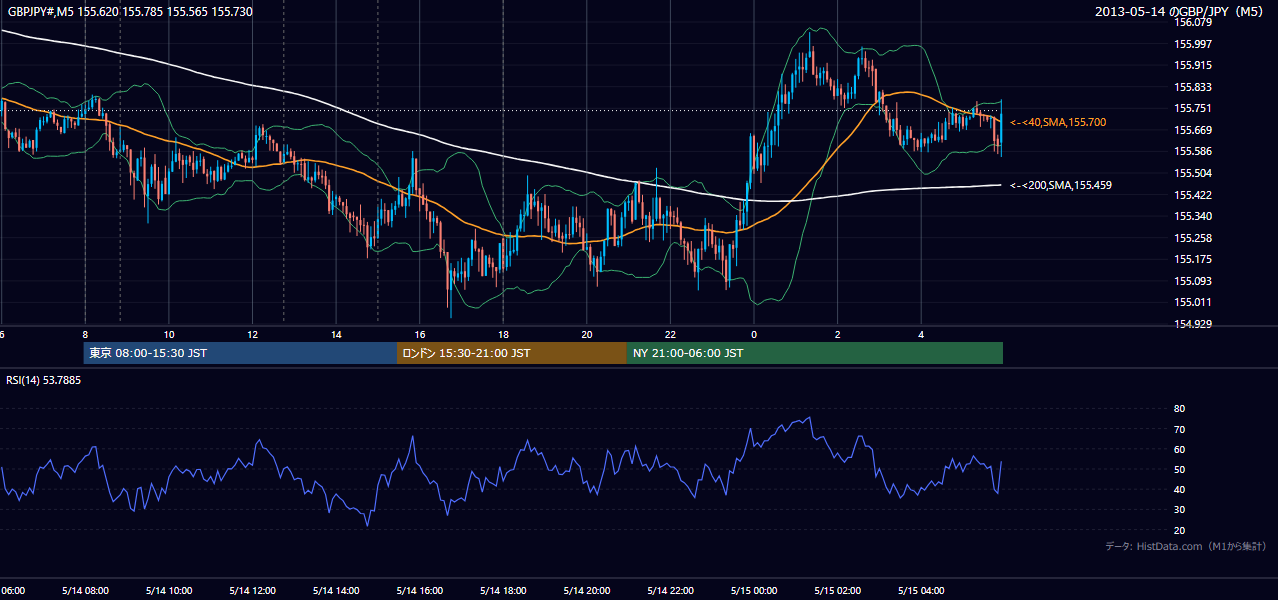This screenshot has height=600, width=1278.
Task: Click the white 200 SMA label 155.459
Action: [1061, 185]
